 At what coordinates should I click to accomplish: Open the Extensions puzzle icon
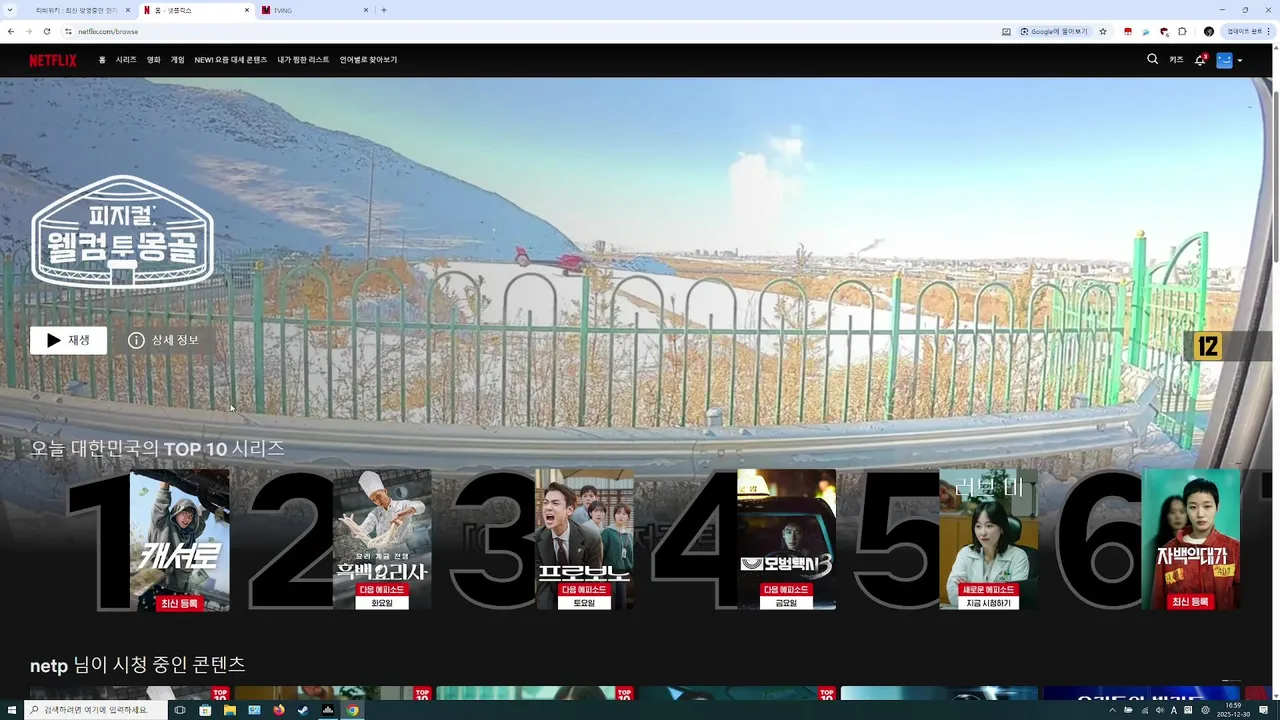(1182, 31)
